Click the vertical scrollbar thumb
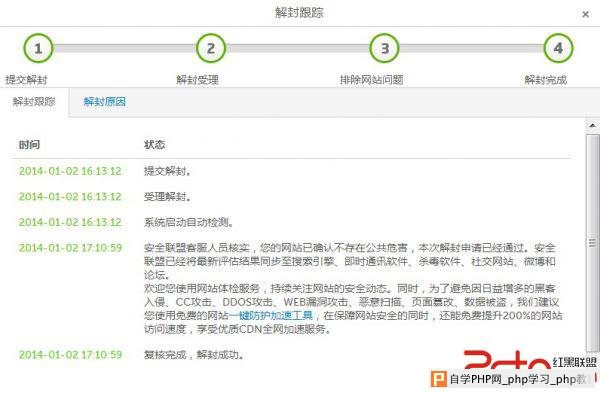600x393 pixels. click(x=592, y=242)
